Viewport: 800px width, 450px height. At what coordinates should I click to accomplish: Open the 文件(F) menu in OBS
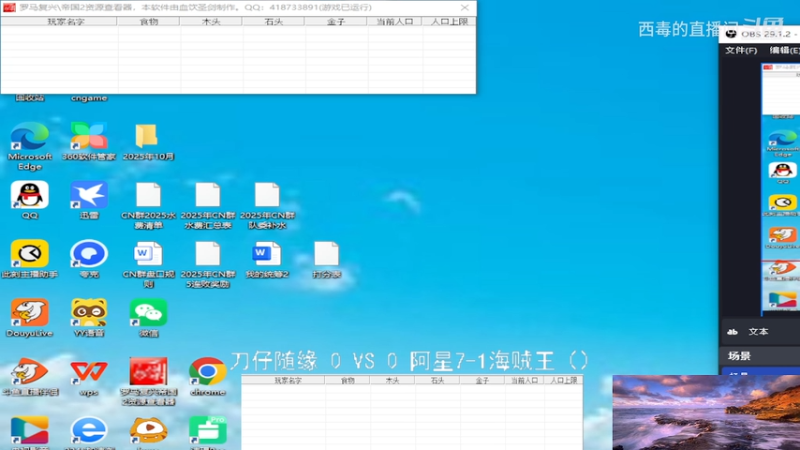point(741,50)
